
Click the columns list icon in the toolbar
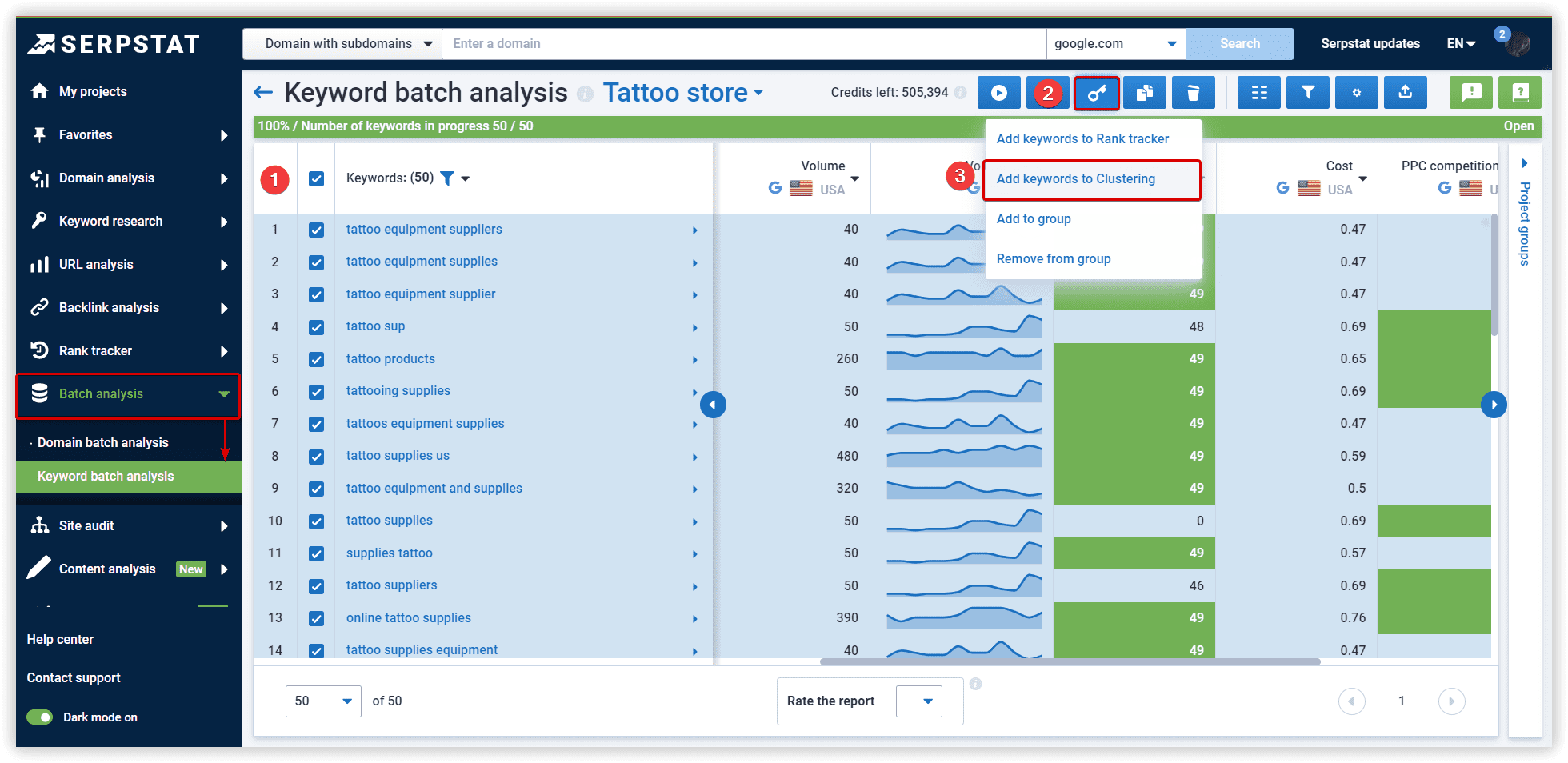[1258, 92]
